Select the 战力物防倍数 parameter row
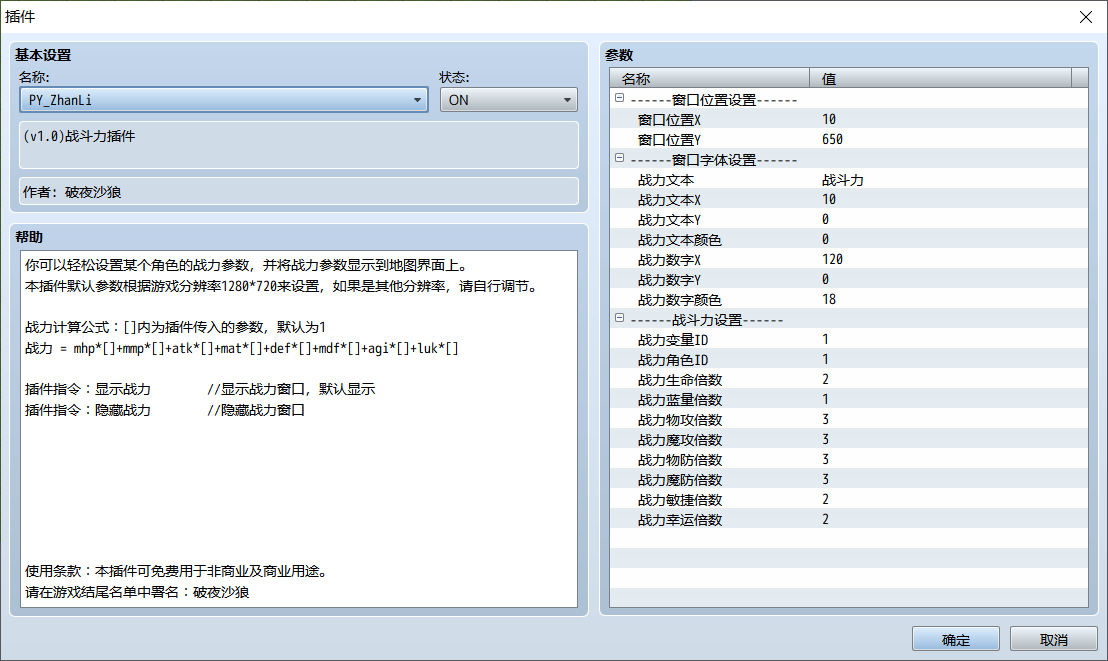 coord(849,460)
